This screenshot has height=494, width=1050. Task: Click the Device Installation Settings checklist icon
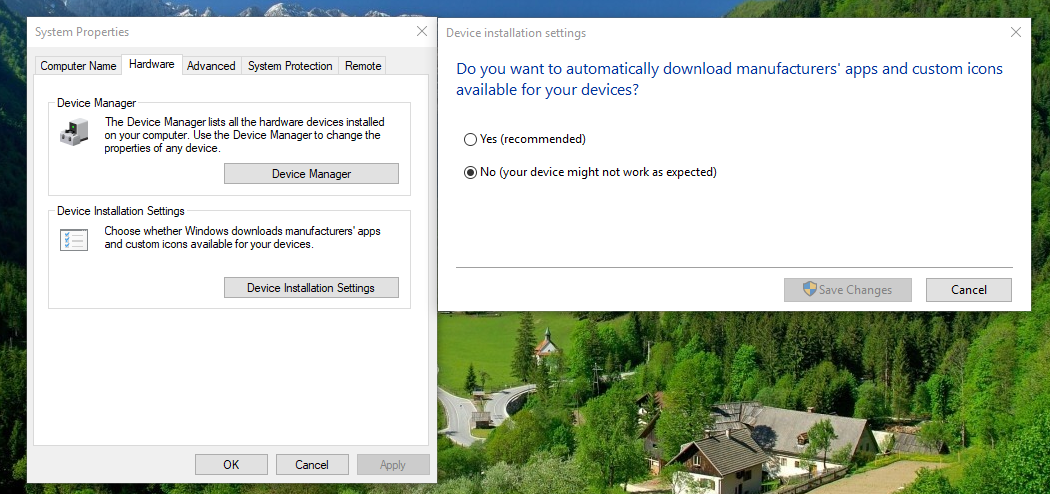(73, 239)
